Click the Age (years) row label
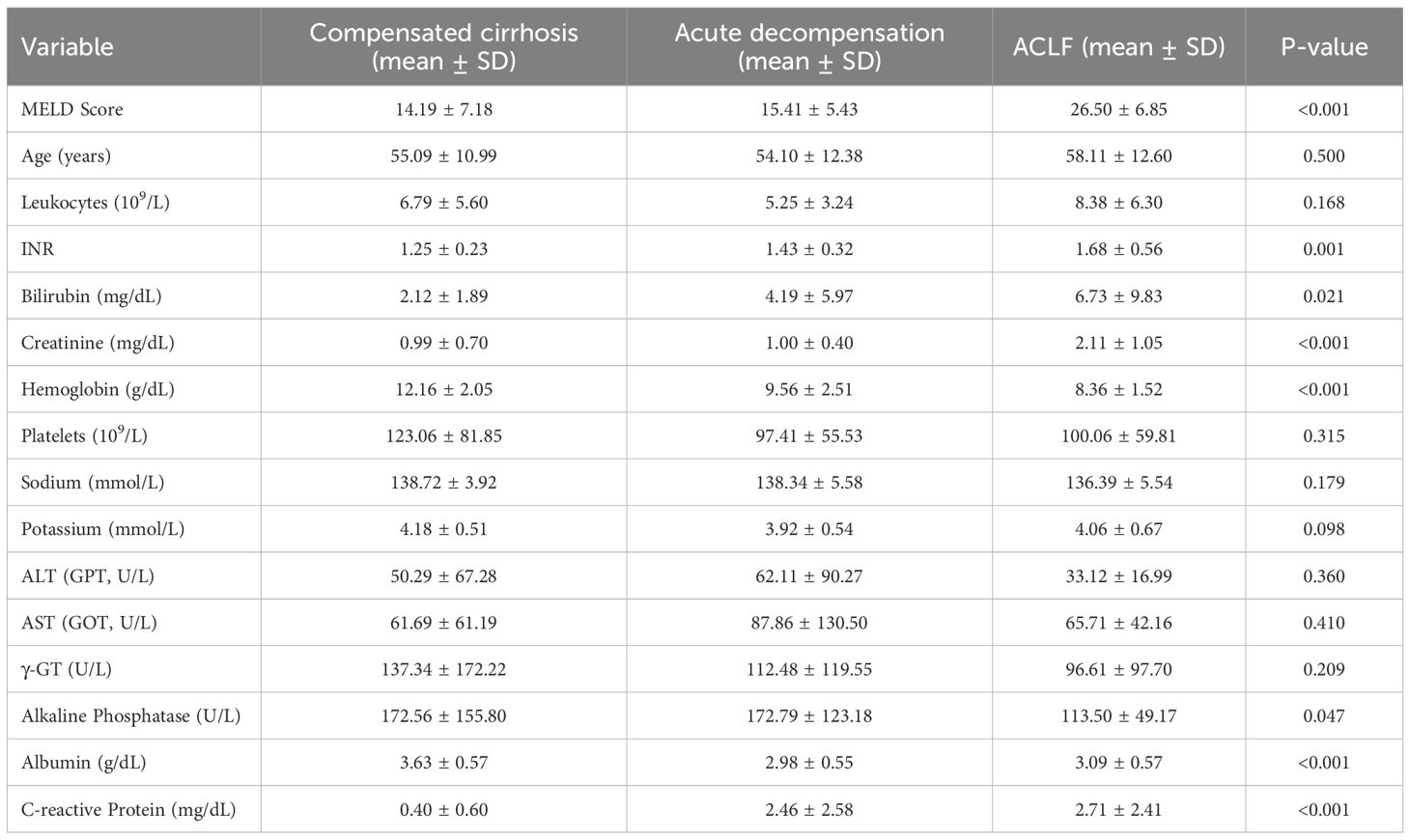Screen dimensions: 1410x840 [66, 156]
